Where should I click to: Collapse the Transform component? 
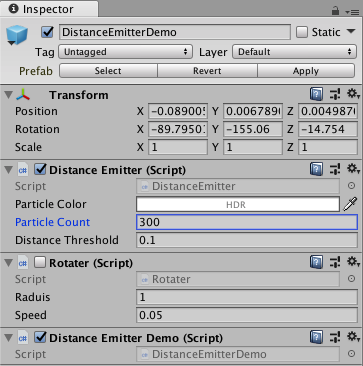pyautogui.click(x=8, y=95)
